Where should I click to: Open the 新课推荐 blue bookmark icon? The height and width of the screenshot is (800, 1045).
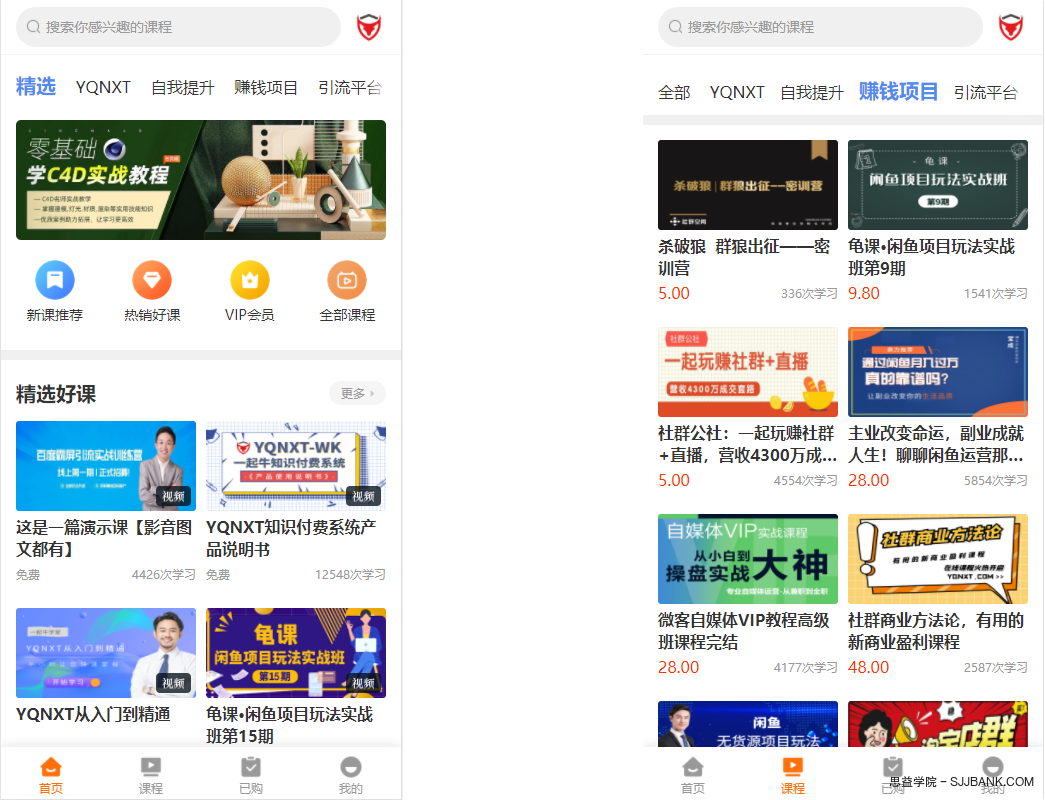point(54,281)
